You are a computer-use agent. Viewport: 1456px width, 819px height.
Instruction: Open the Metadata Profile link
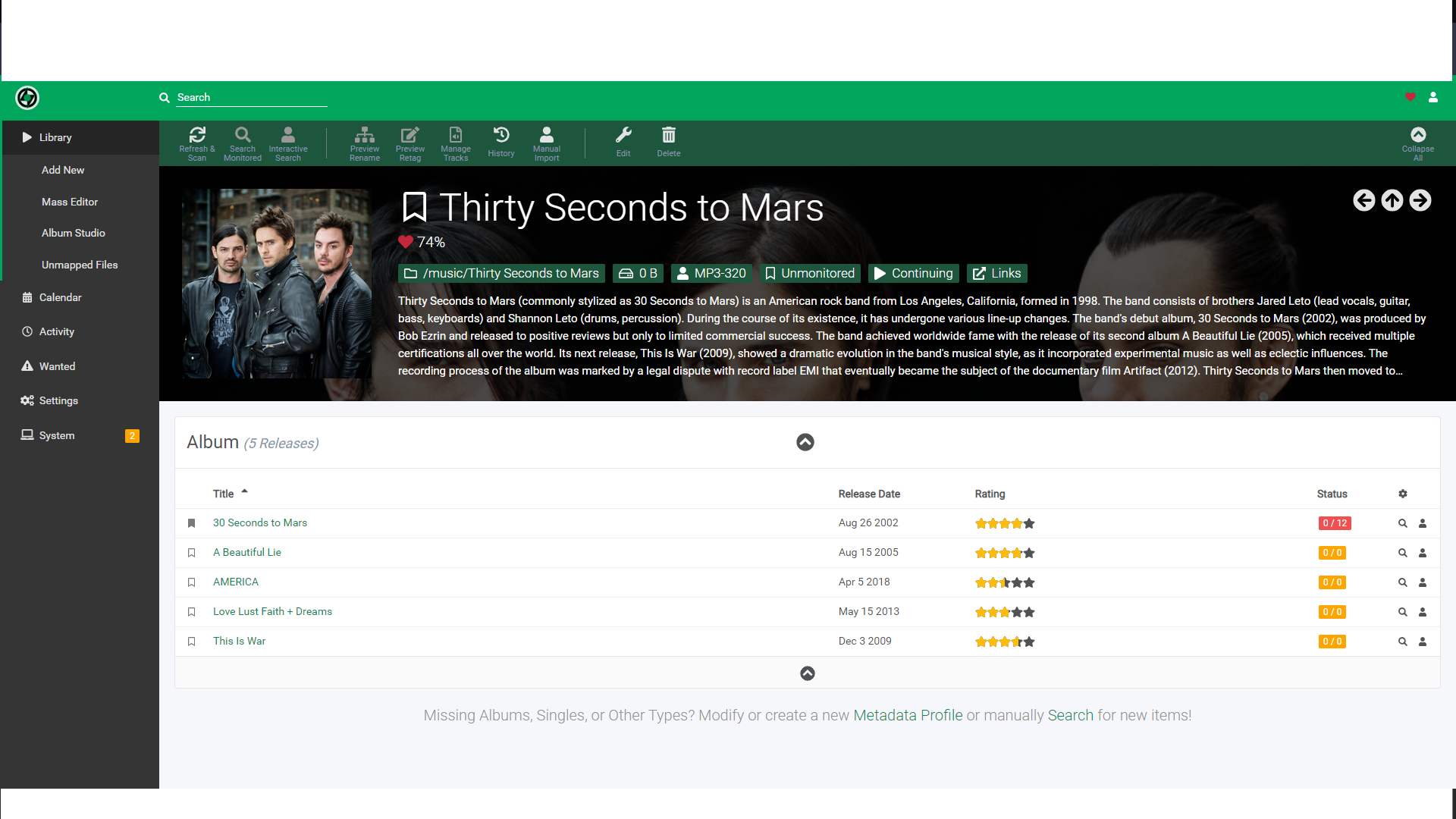(x=908, y=715)
